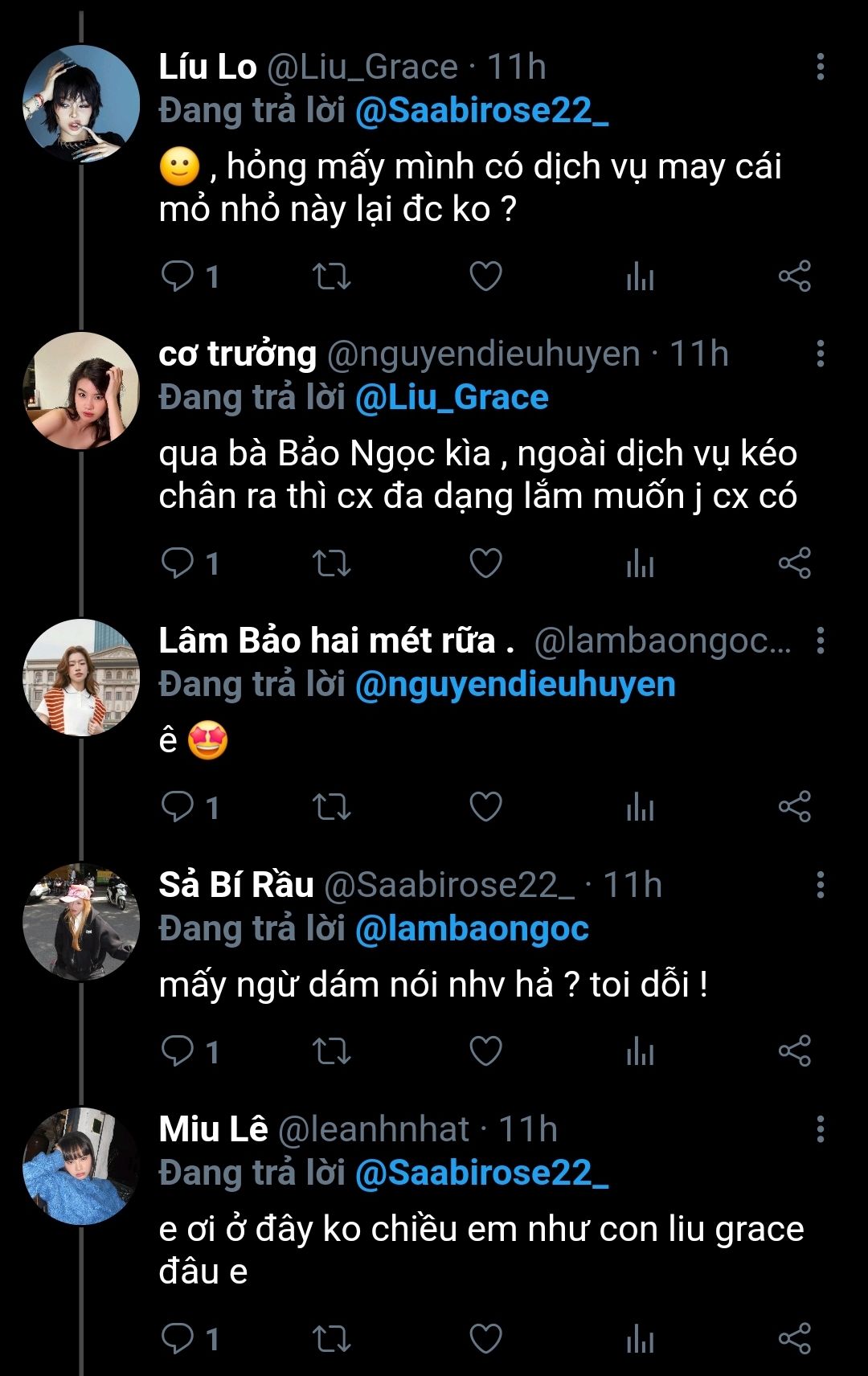Retweet cơ trưởng's reply

[331, 563]
